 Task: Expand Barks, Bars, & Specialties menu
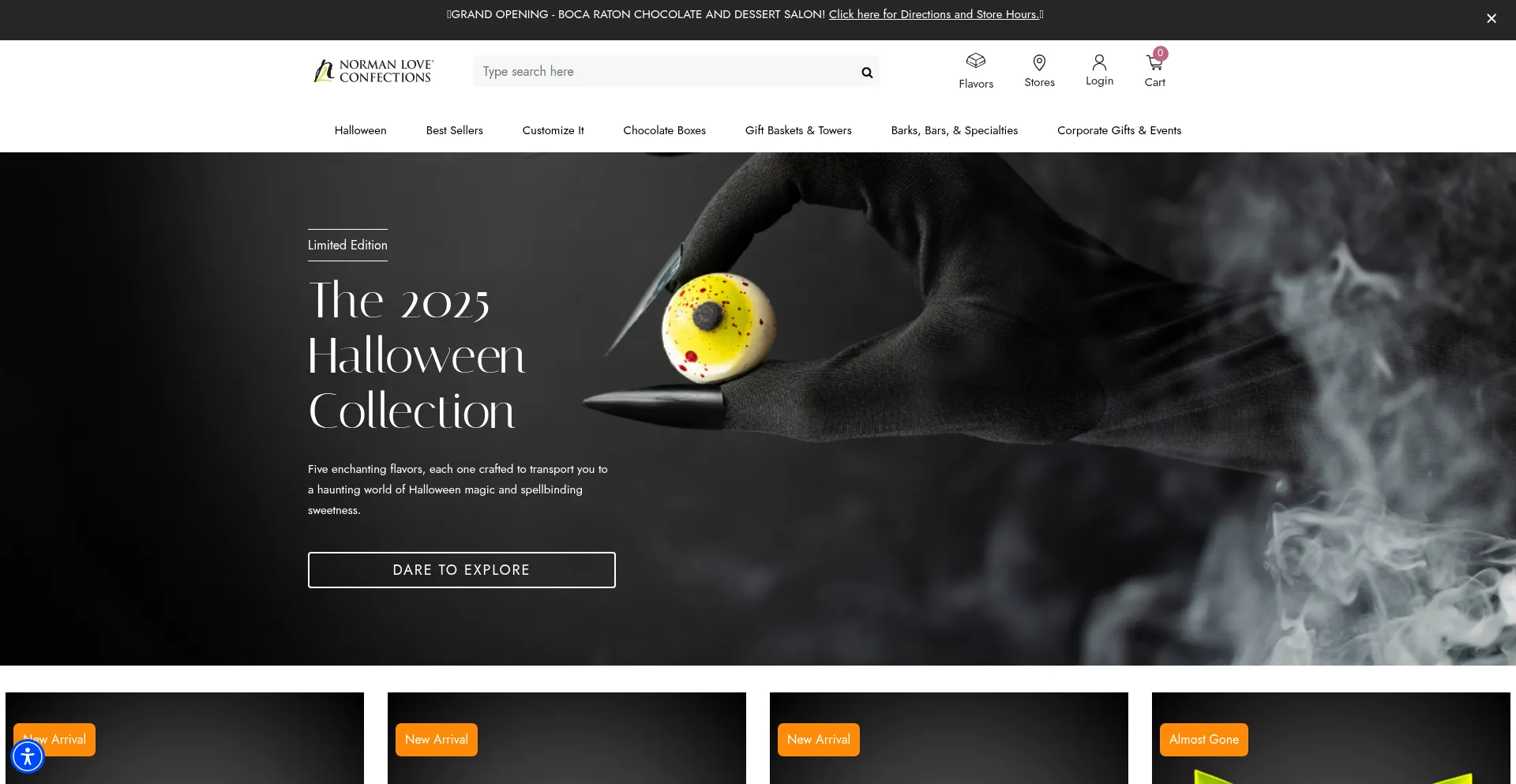click(x=954, y=130)
